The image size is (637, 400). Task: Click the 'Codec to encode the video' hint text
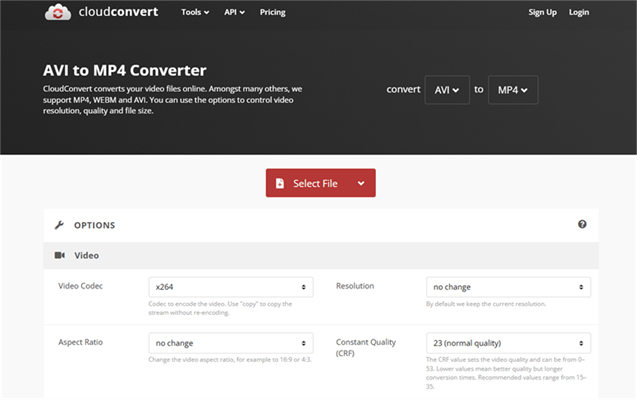pos(220,308)
